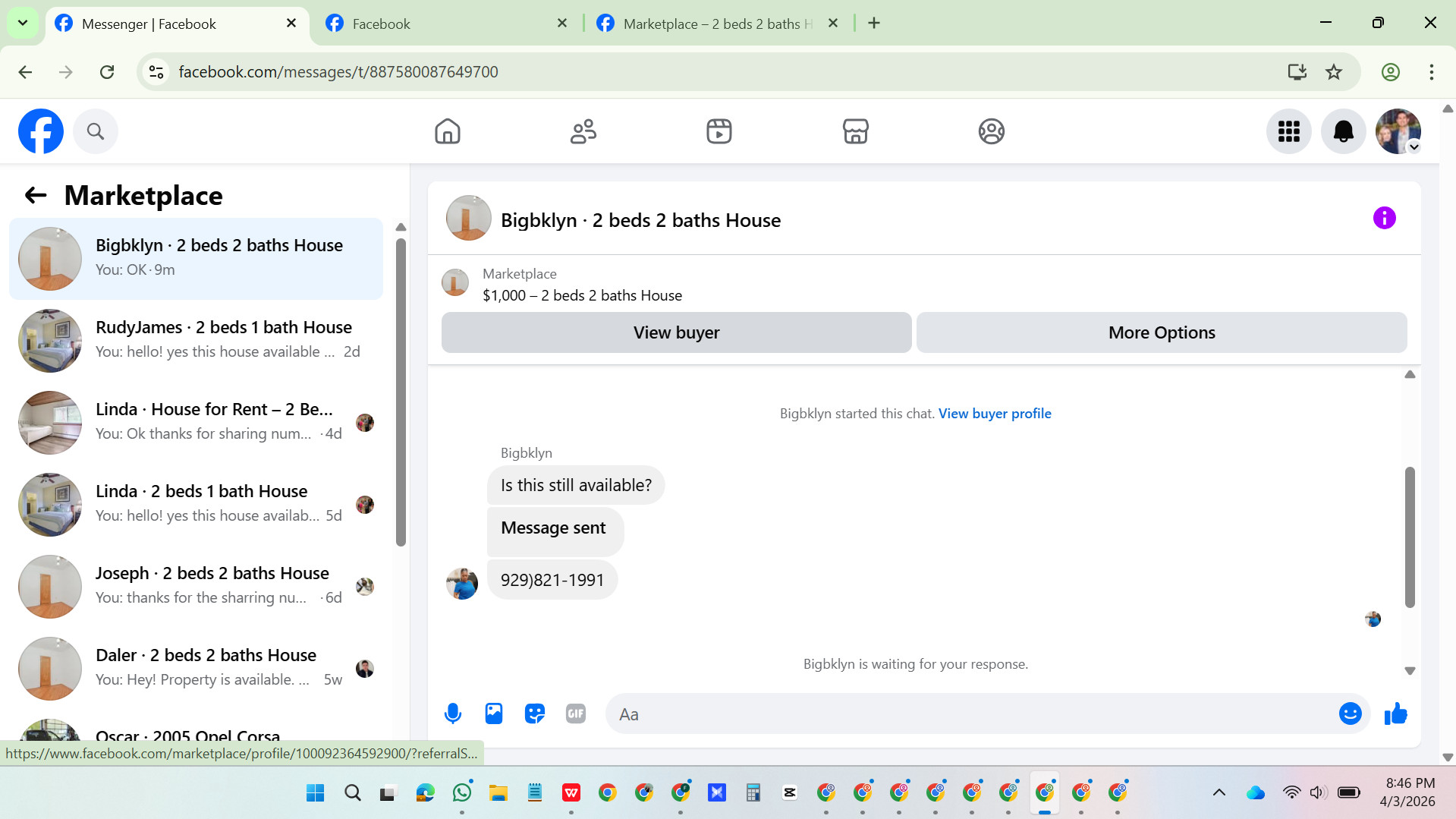
Task: Click the back arrow beside Marketplace heading
Action: 36,196
